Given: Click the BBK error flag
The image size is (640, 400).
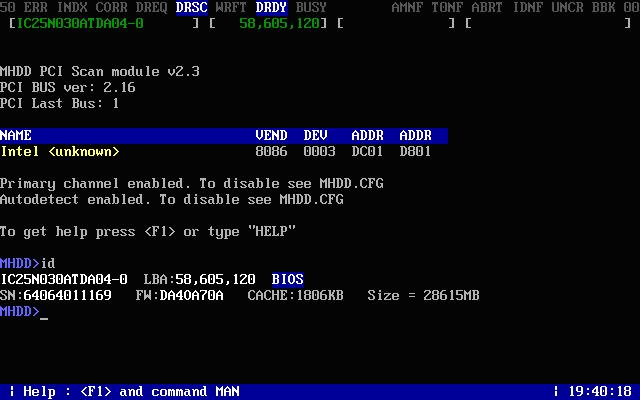Looking at the screenshot, I should tap(603, 7).
